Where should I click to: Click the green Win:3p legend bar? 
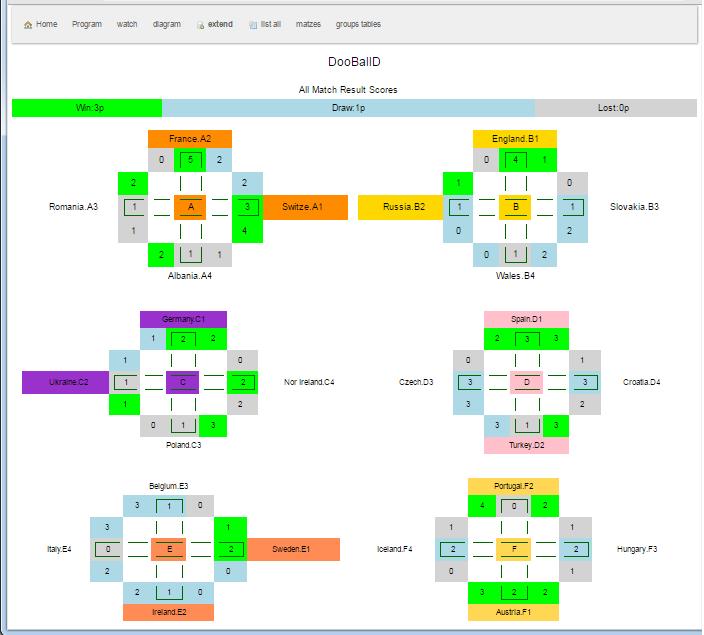coord(87,108)
